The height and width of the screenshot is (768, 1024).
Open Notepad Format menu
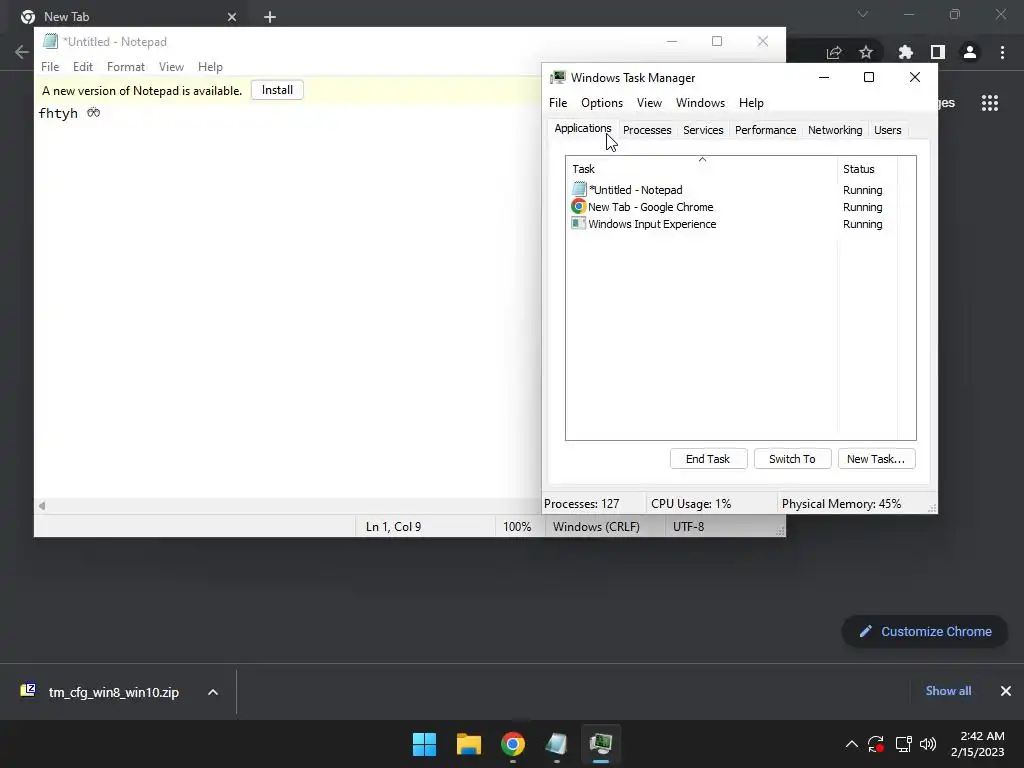125,67
